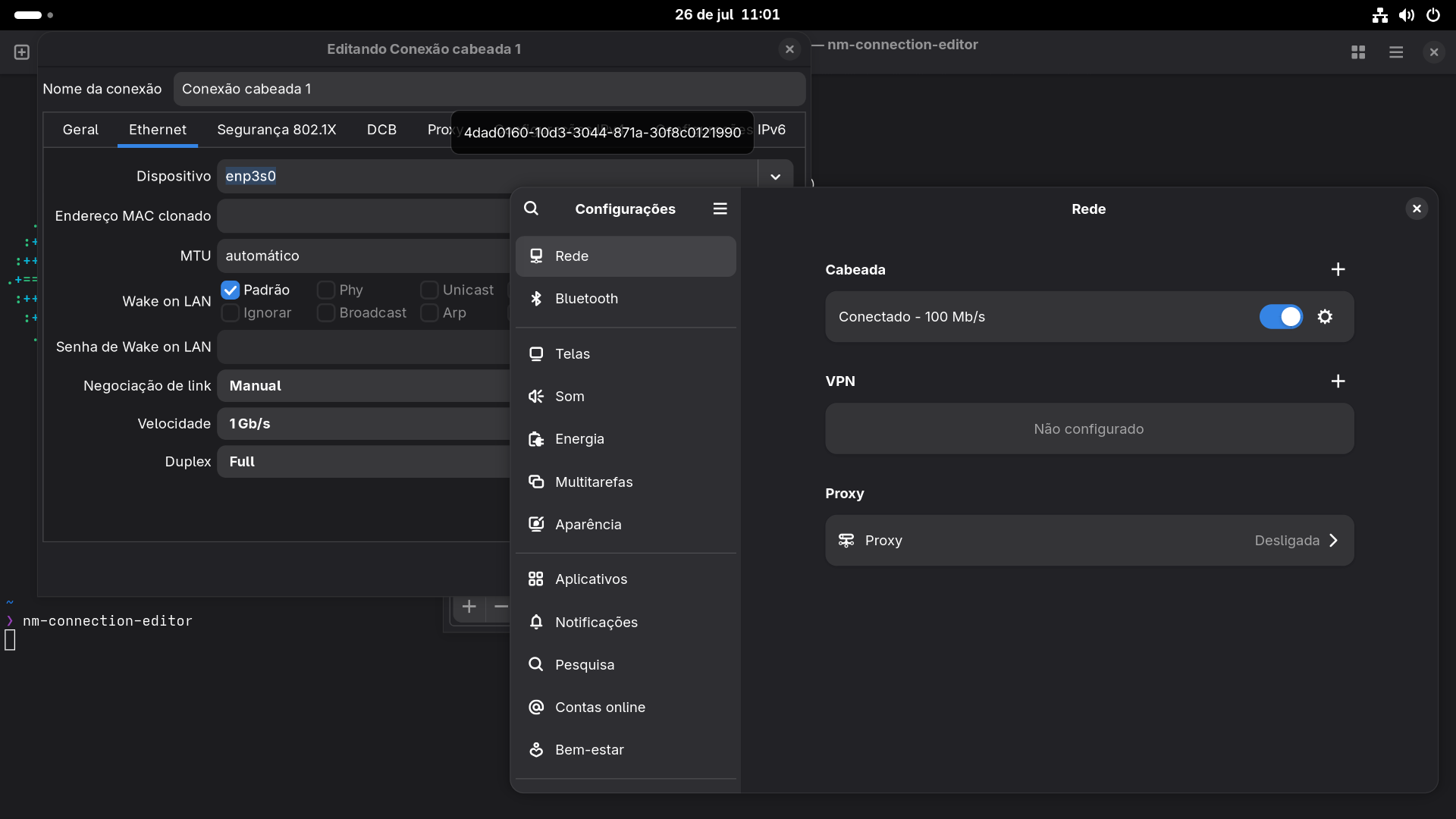Open the terminal grid overview icon
The height and width of the screenshot is (819, 1456).
(1358, 52)
